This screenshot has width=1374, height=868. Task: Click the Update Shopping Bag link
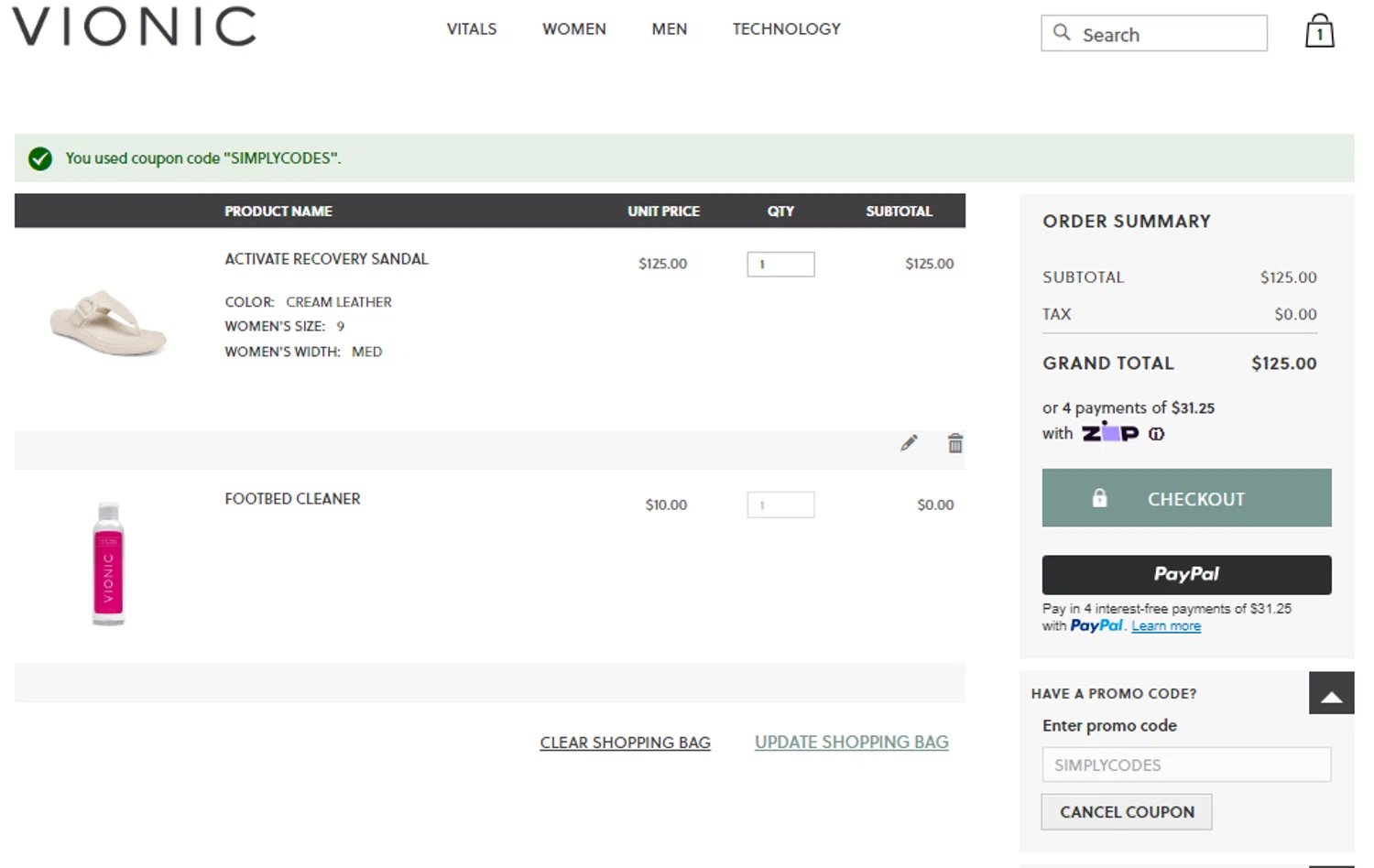[852, 743]
